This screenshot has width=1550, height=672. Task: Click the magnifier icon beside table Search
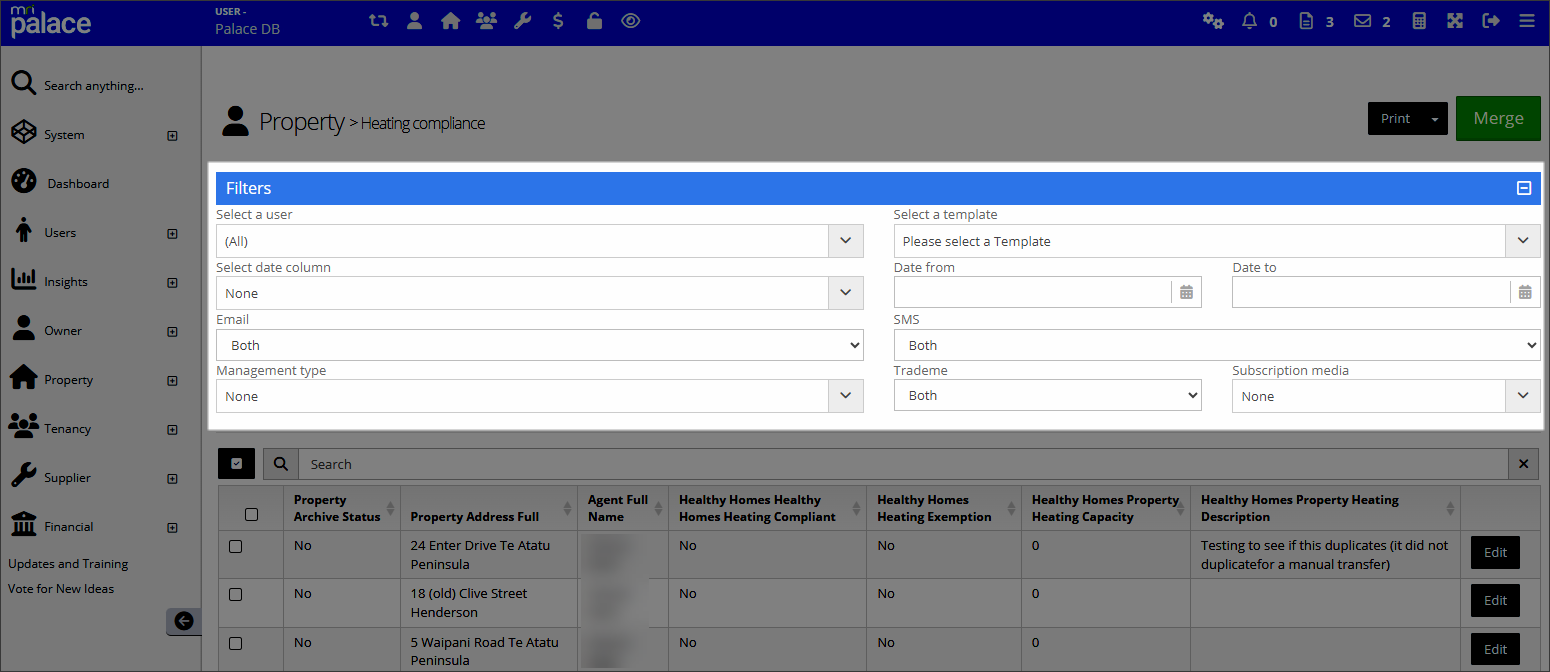281,464
